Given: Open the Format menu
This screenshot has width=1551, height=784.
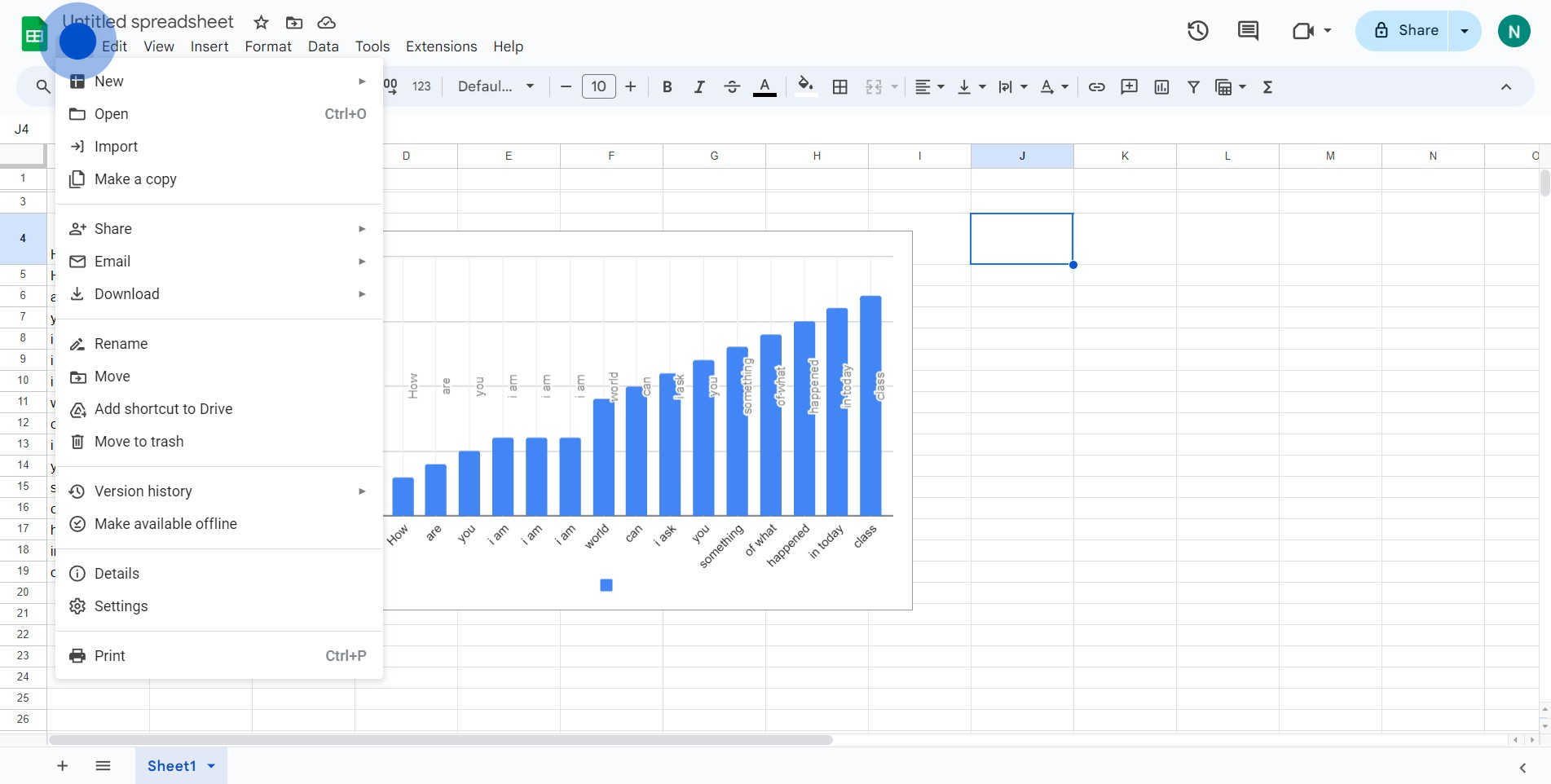Looking at the screenshot, I should click(268, 46).
